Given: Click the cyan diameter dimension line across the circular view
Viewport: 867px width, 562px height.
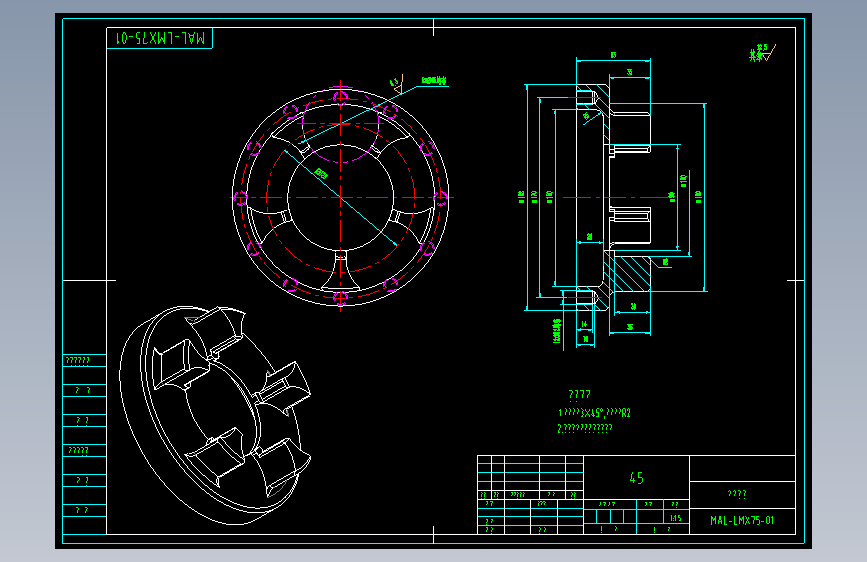Looking at the screenshot, I should (x=341, y=197).
